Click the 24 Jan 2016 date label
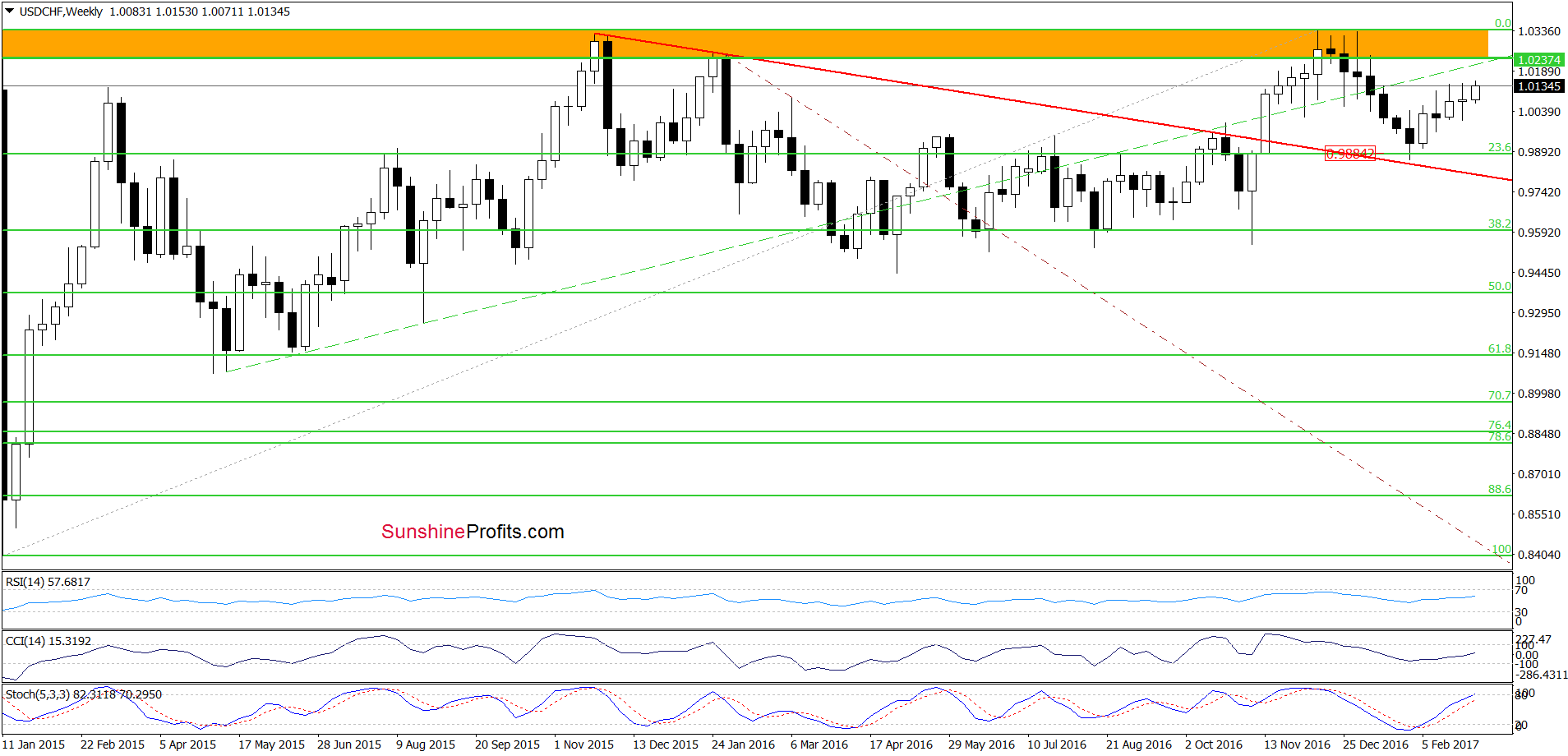This screenshot has width=1568, height=756. tap(743, 744)
